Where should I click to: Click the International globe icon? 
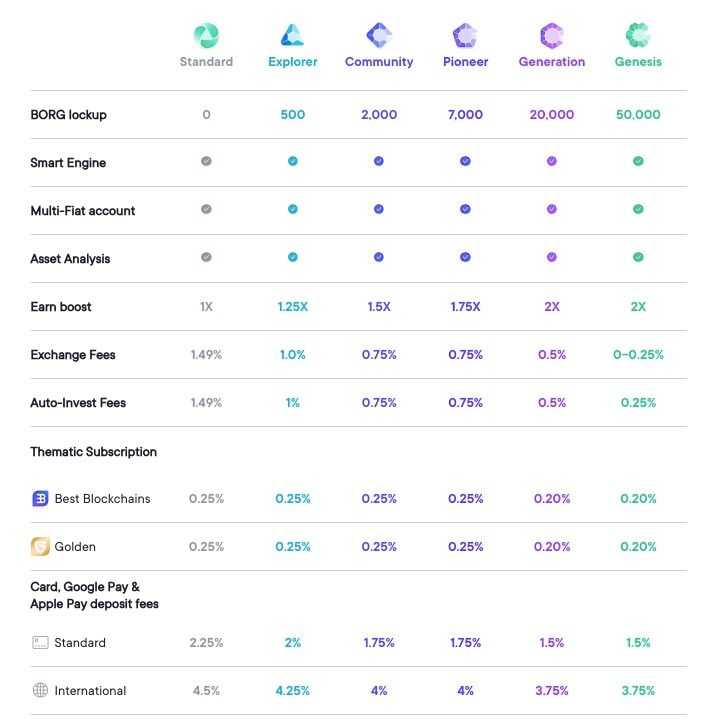point(40,690)
